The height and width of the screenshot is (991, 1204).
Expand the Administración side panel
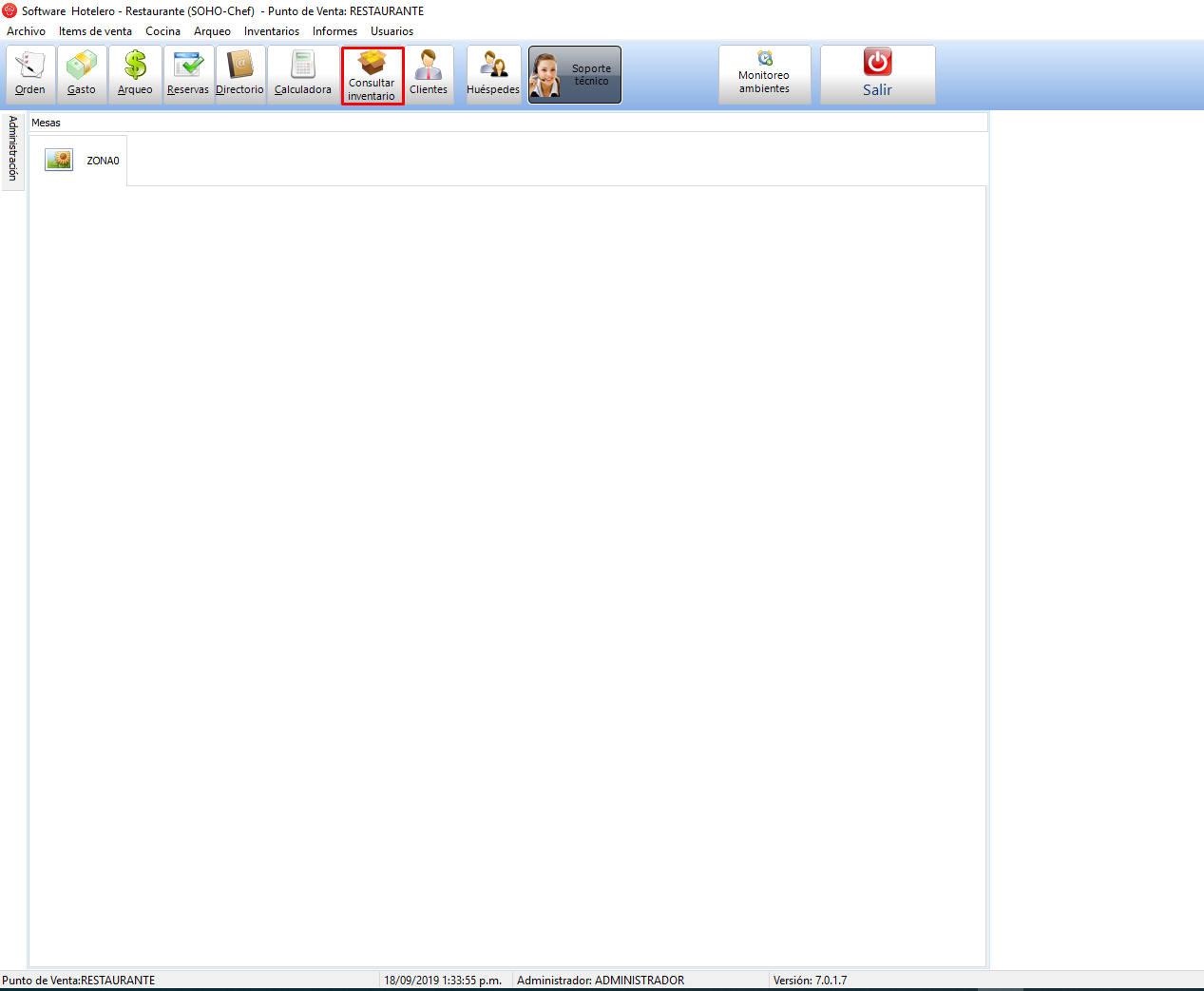(x=13, y=149)
